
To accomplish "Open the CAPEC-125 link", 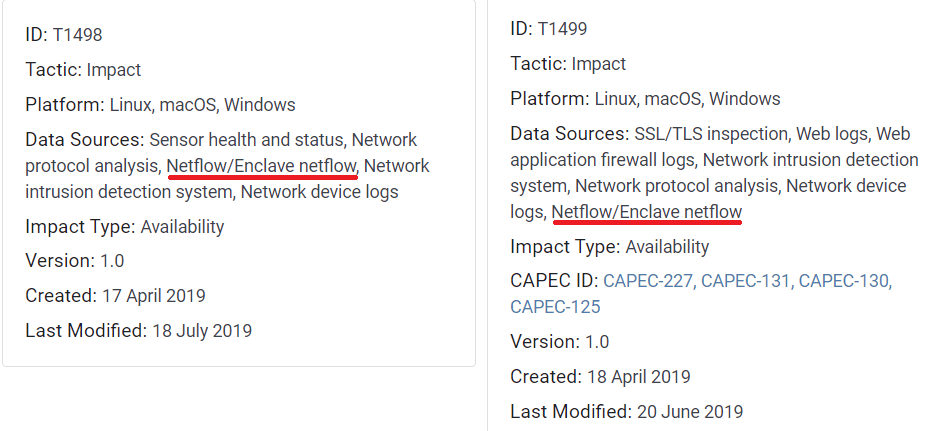I will (x=555, y=307).
